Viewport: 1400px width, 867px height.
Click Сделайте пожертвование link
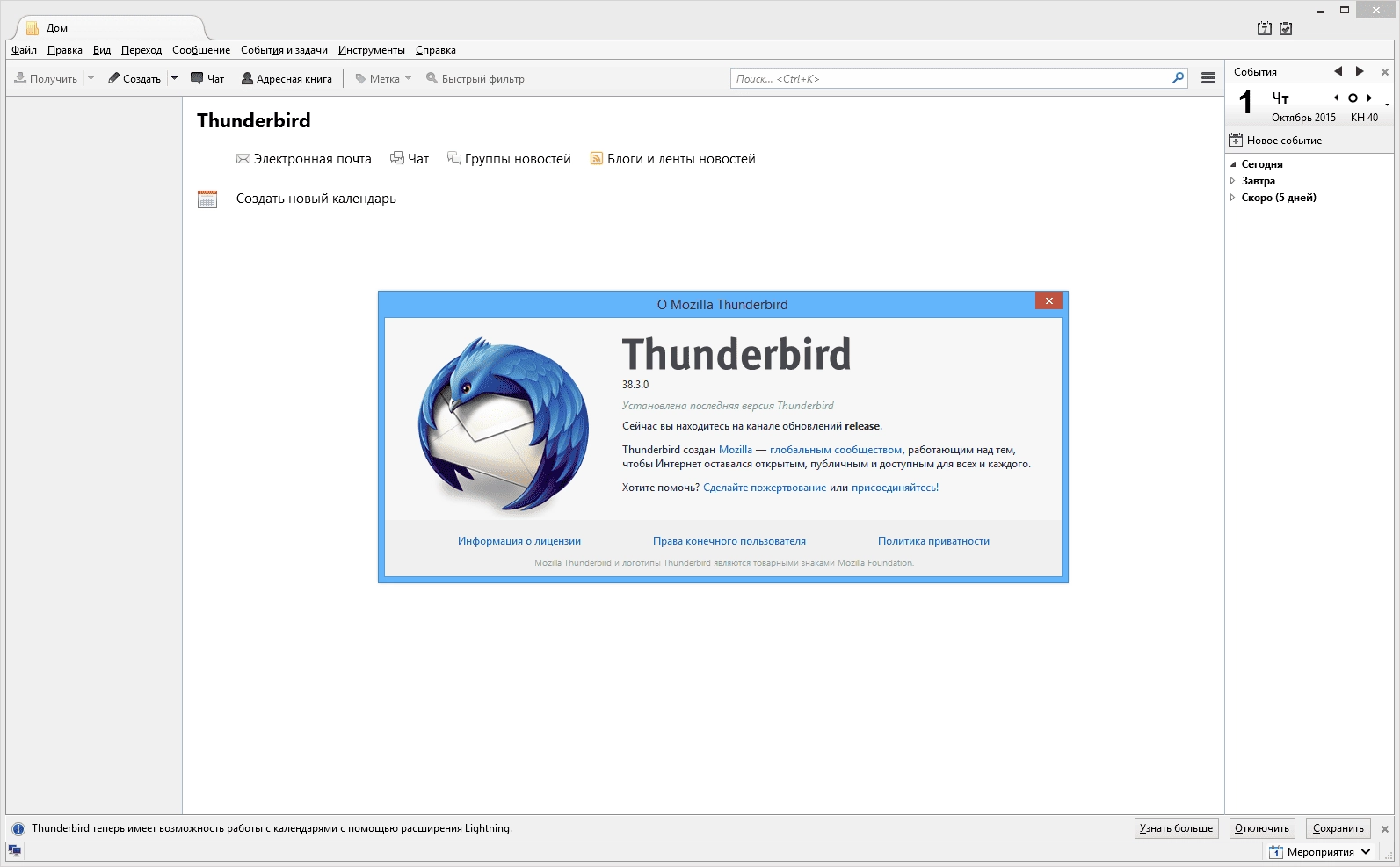pyautogui.click(x=765, y=488)
